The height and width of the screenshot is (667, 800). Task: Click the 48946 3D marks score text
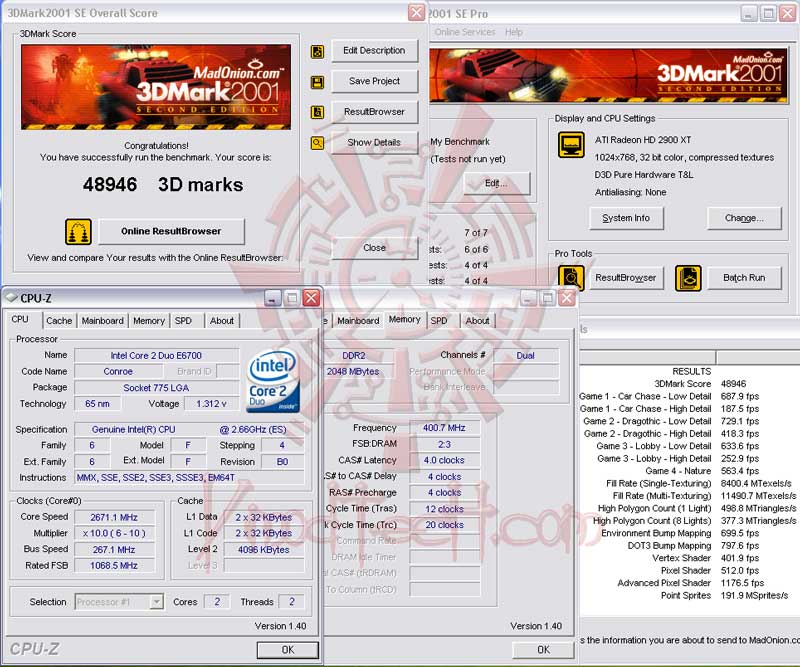tap(163, 185)
